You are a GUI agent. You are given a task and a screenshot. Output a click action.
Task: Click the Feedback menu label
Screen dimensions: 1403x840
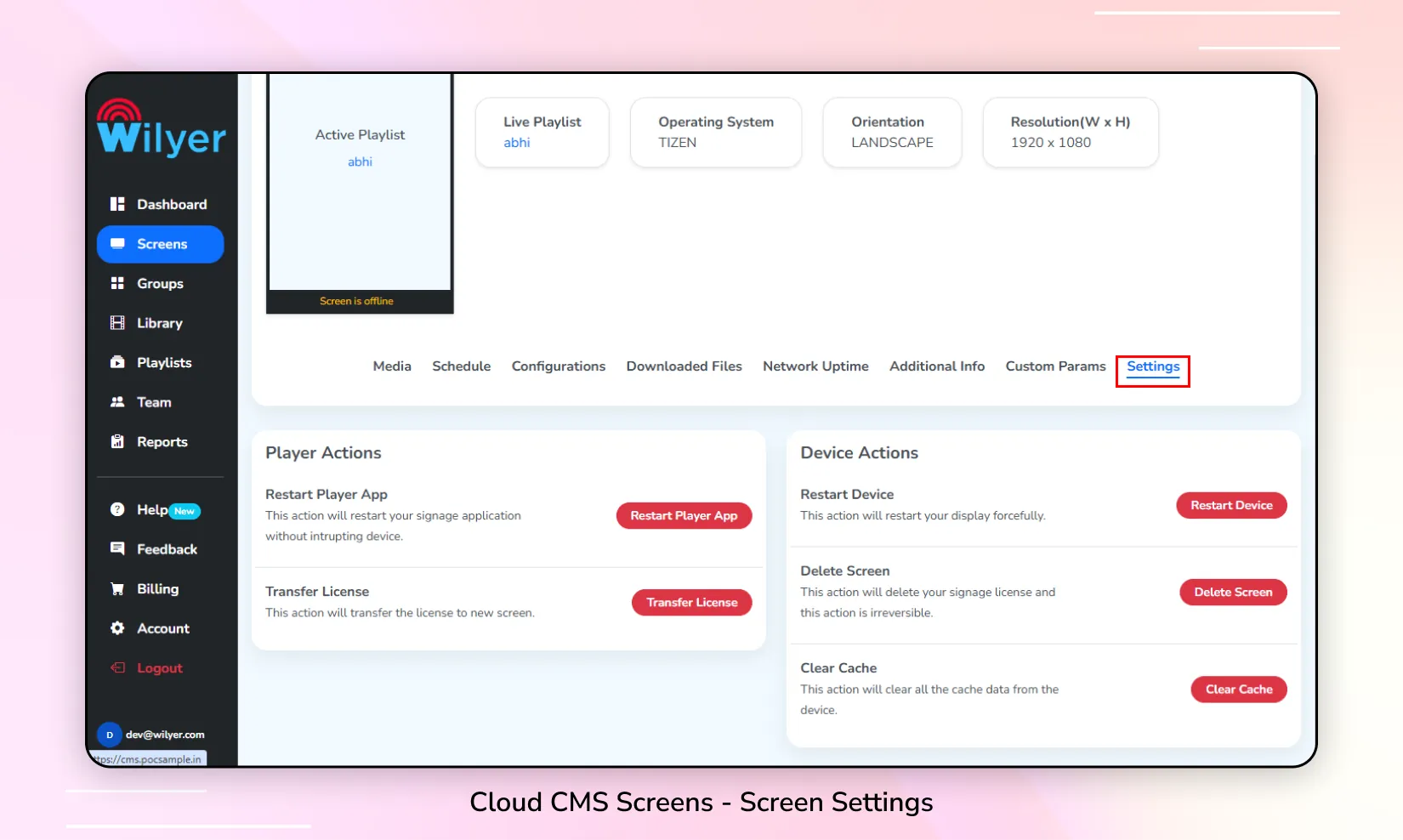167,549
